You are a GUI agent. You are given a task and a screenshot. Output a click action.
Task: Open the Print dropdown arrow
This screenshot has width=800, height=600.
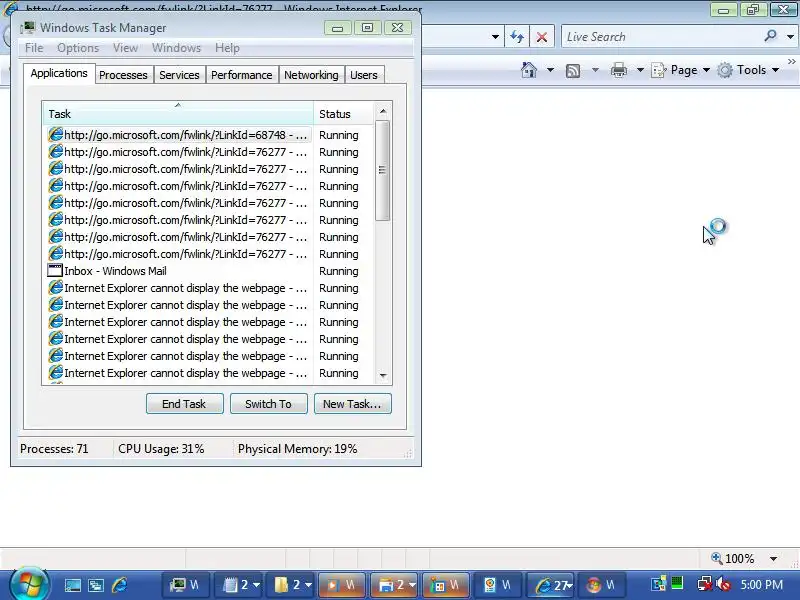(x=640, y=70)
